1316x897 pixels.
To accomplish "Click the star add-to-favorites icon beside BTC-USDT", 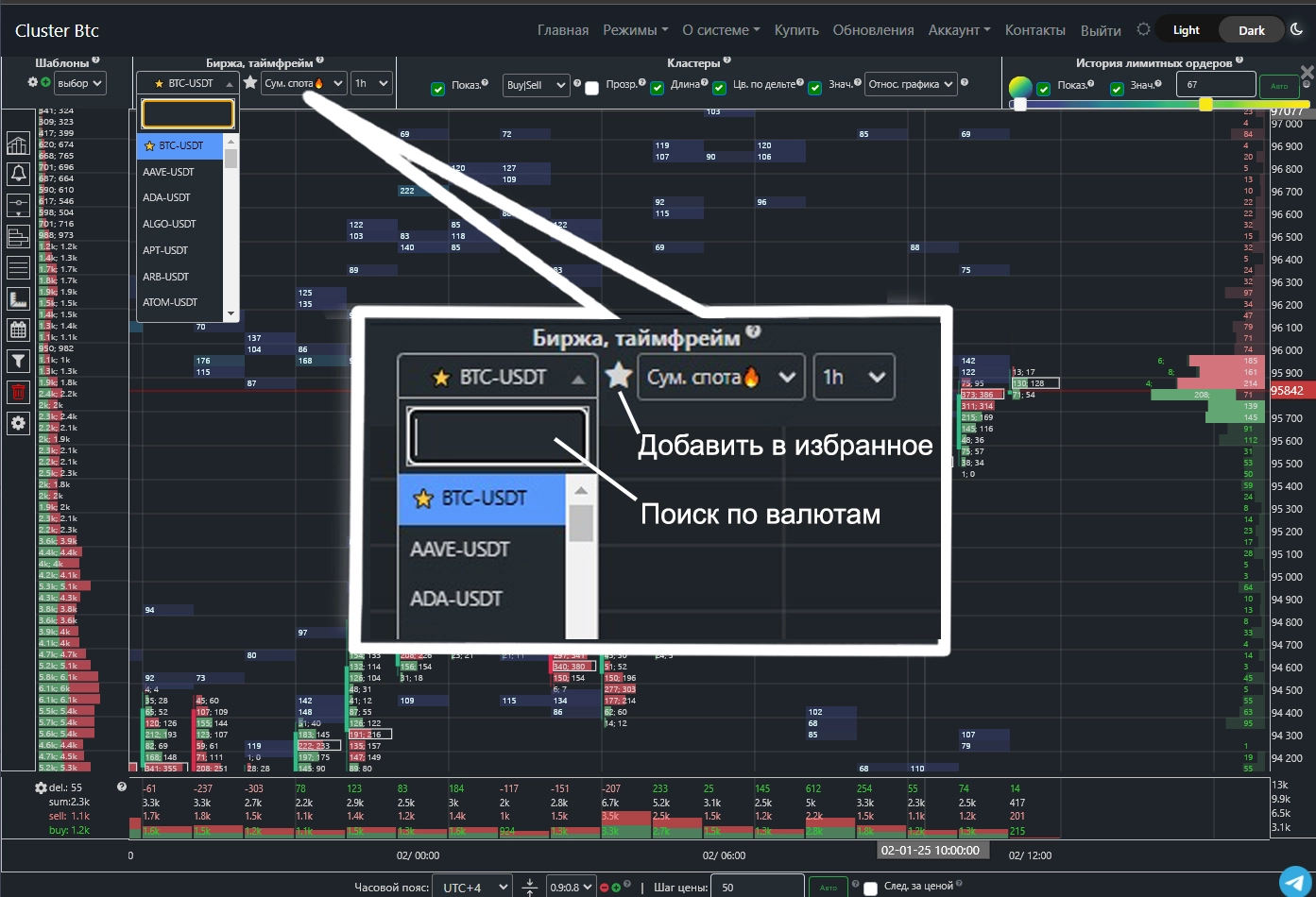I will click(x=250, y=83).
